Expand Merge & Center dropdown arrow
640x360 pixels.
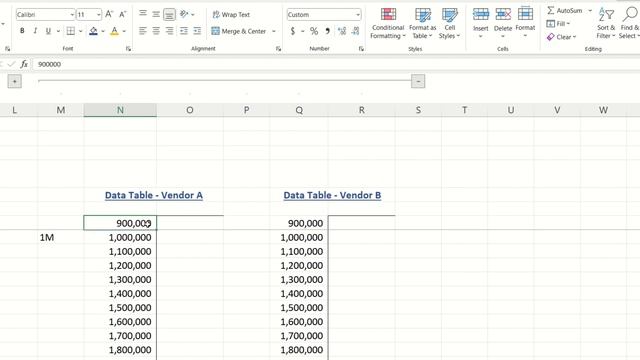click(274, 31)
